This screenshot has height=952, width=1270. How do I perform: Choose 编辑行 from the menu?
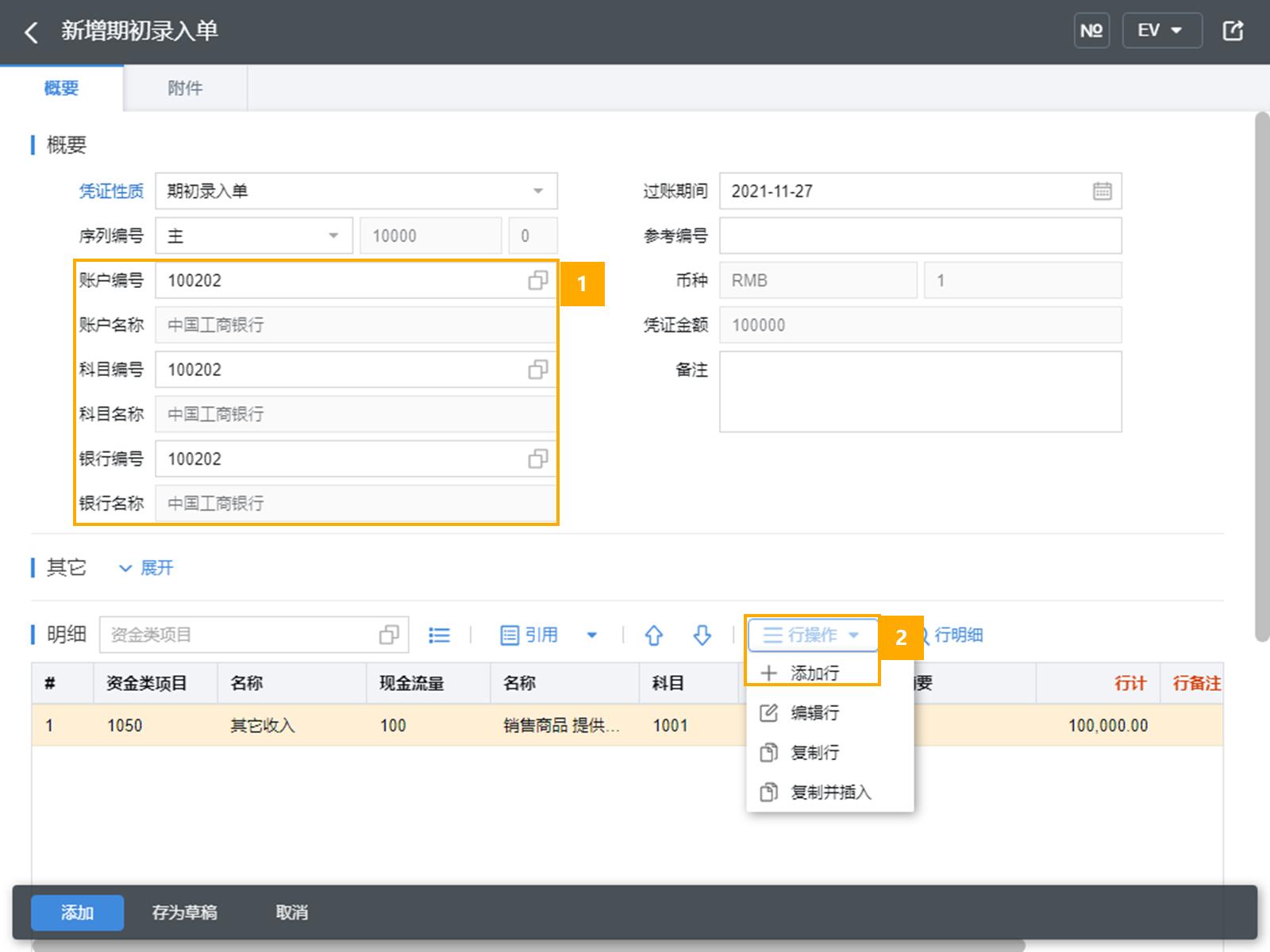coord(830,712)
